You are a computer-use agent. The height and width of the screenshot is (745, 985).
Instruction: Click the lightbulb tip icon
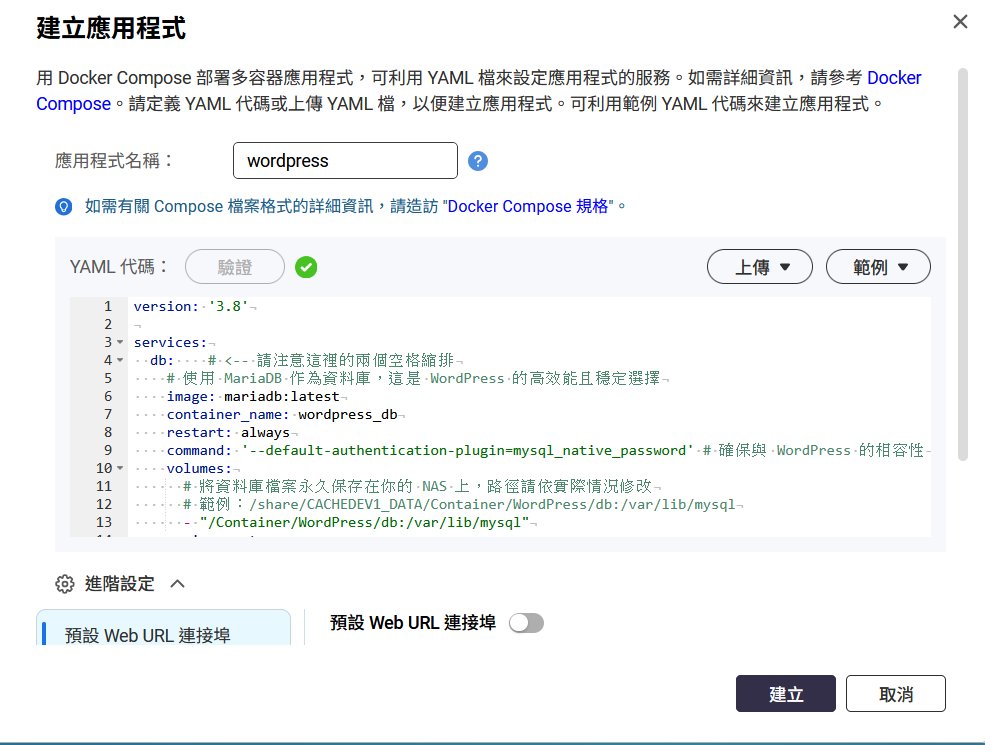click(63, 207)
